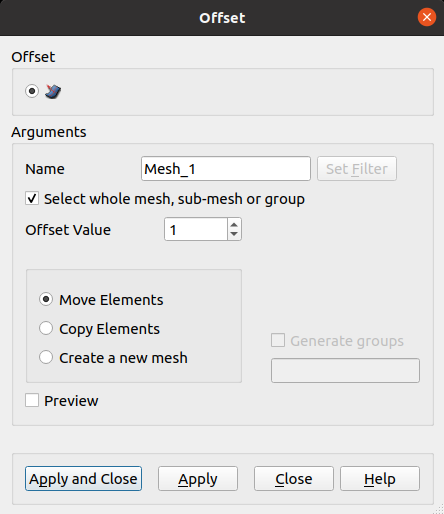
Task: Click the Offset mesh icon
Action: pos(53,91)
